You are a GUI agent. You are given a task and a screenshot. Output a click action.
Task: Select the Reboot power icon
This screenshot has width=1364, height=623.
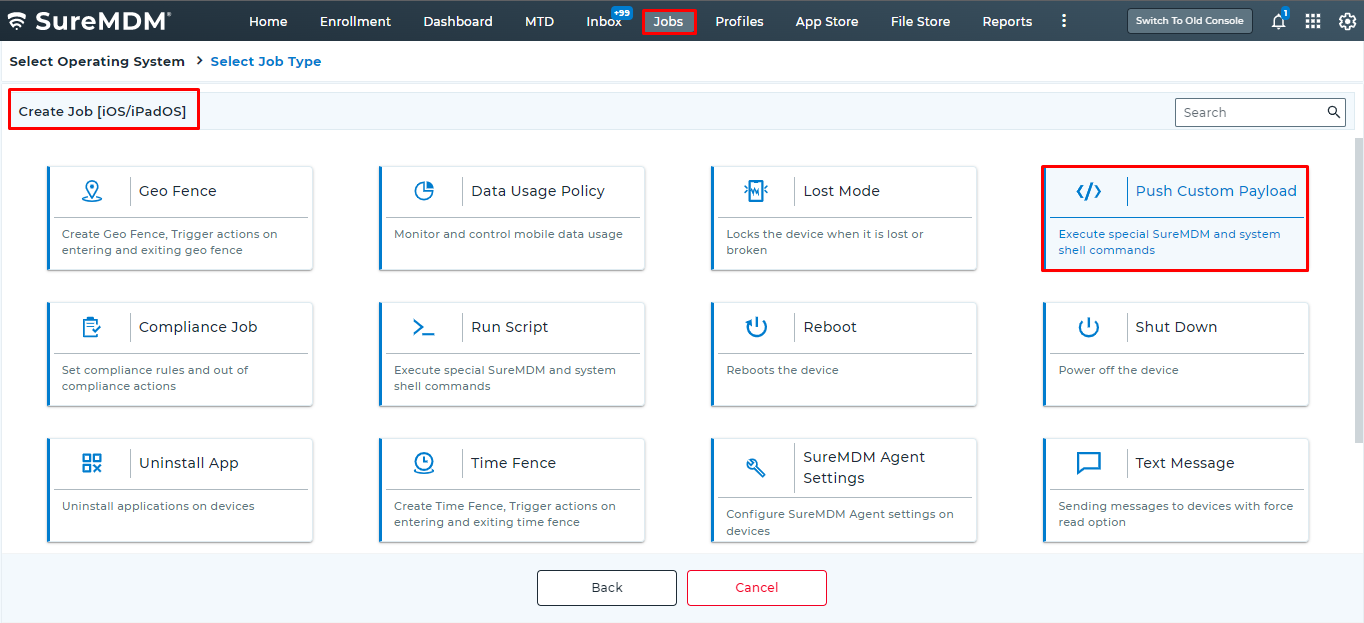pos(755,326)
